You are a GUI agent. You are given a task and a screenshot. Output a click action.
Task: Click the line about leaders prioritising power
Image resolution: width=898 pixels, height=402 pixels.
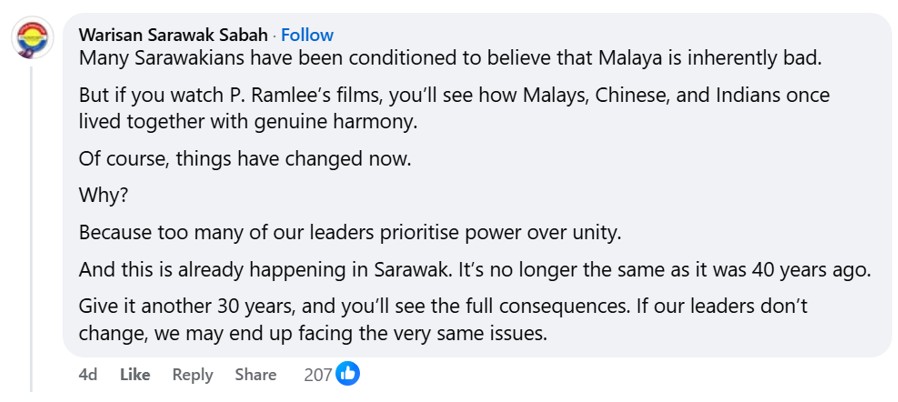(x=350, y=233)
